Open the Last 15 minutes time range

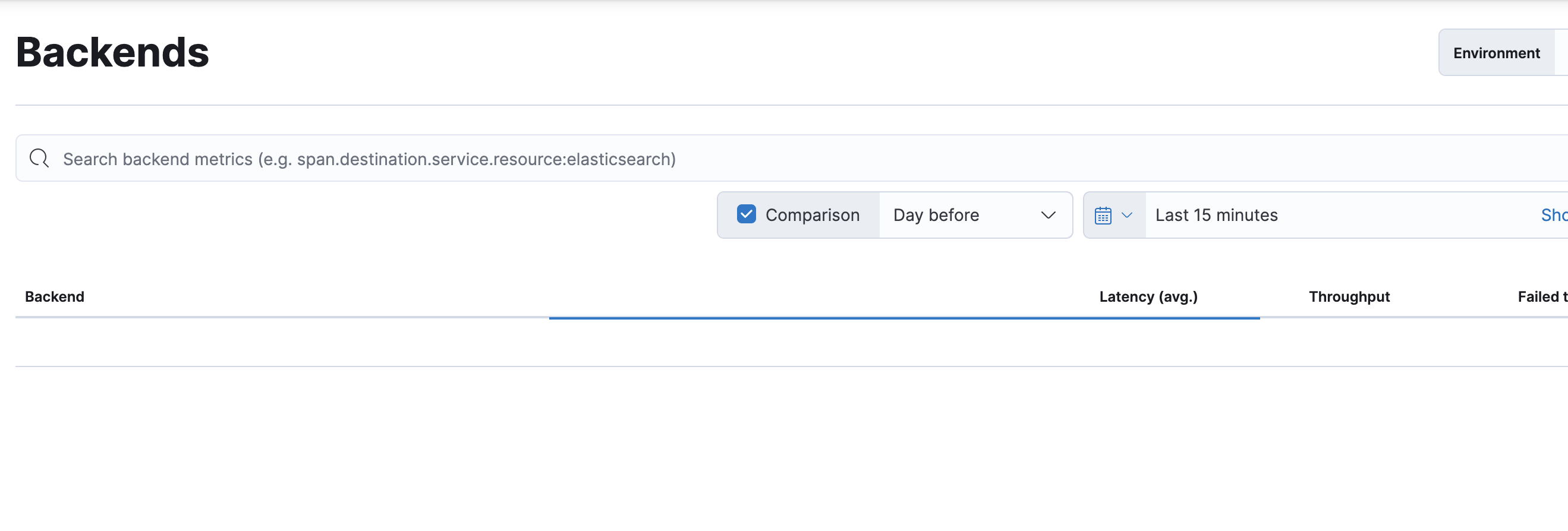pos(1216,216)
